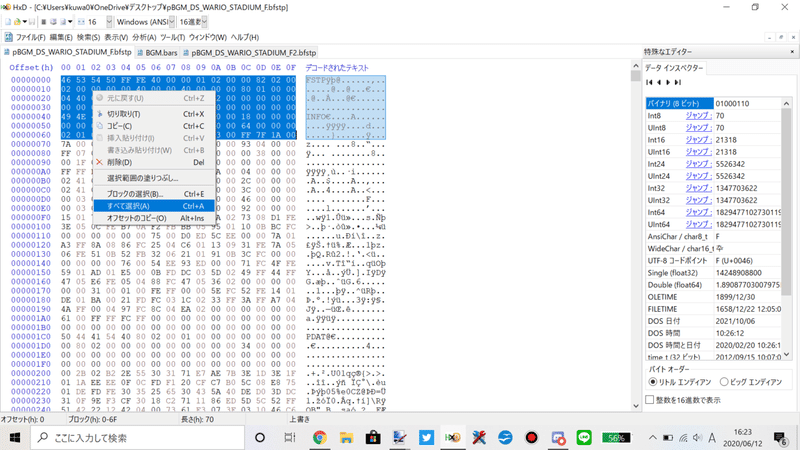Click the Windows Start button
The height and width of the screenshot is (450, 800).
coord(15,438)
